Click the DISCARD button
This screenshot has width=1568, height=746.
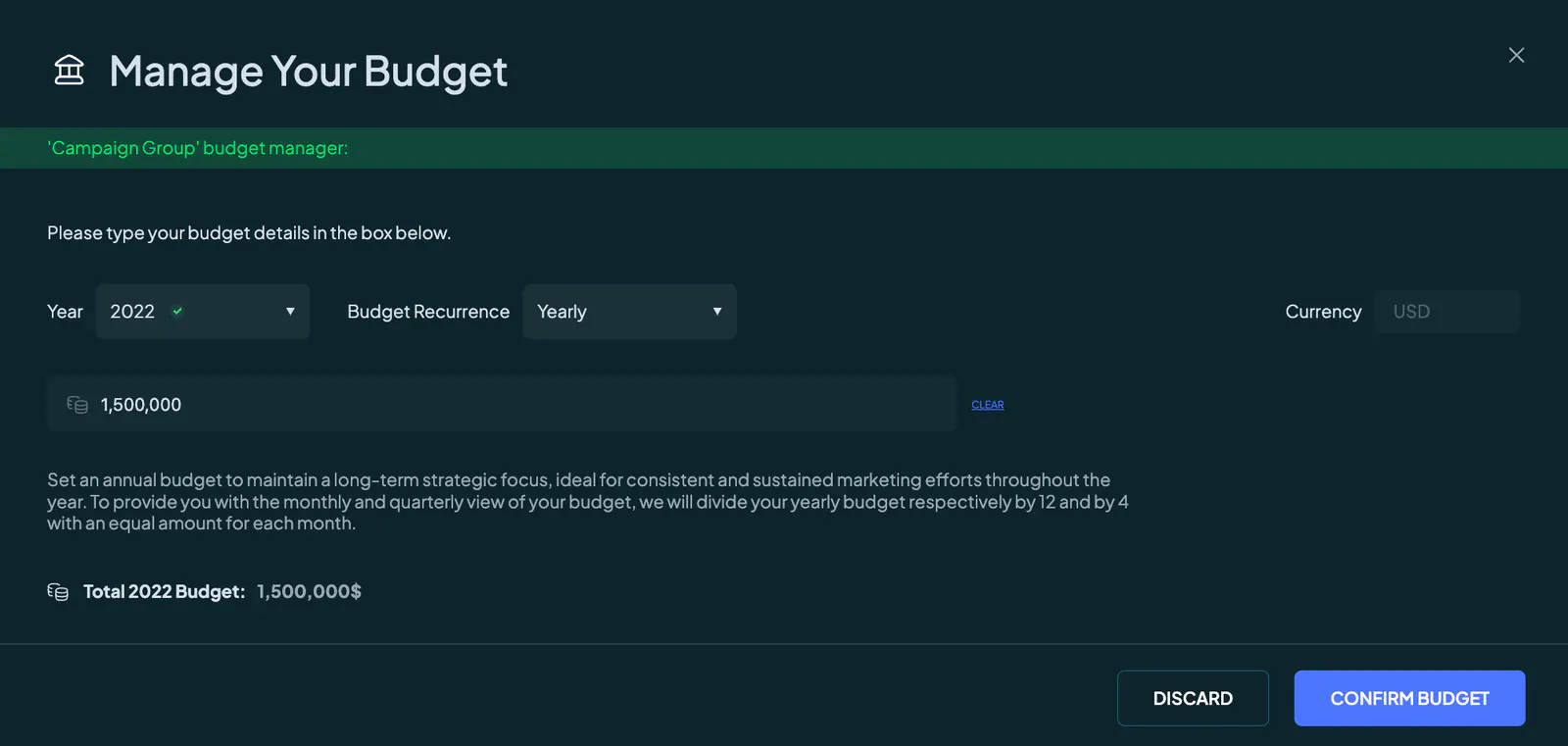[x=1193, y=698]
